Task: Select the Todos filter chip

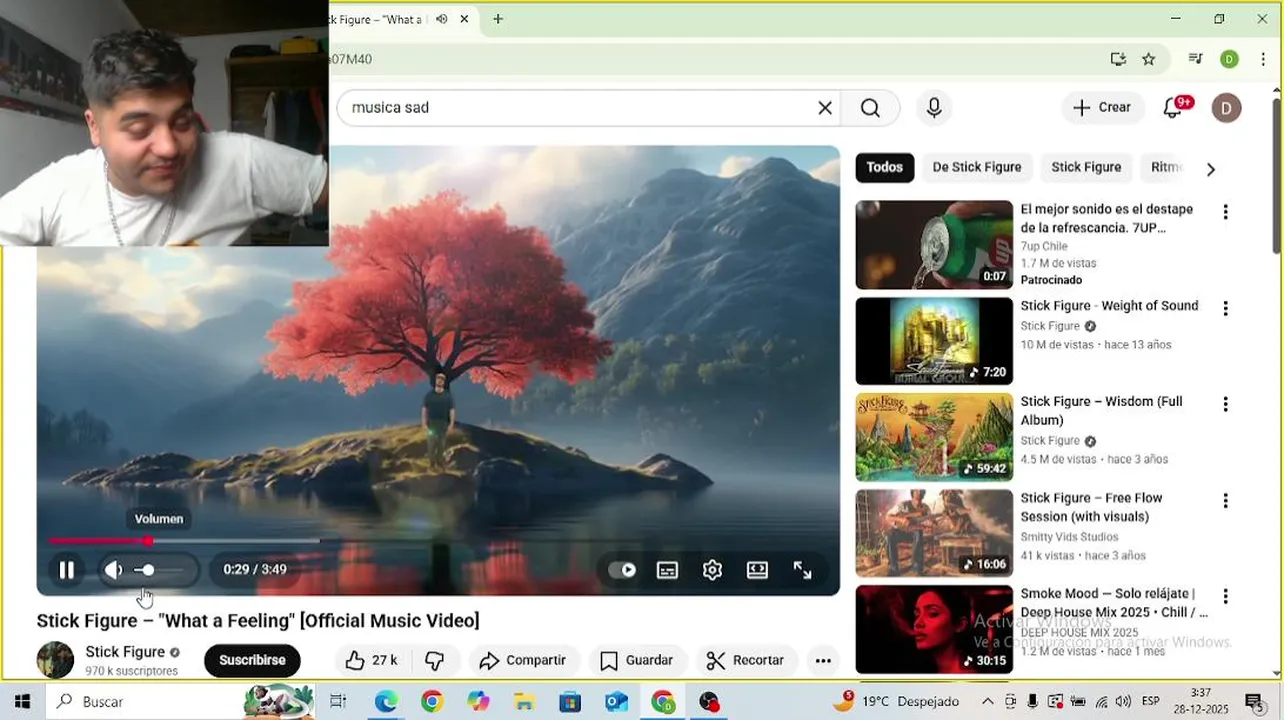Action: [884, 168]
